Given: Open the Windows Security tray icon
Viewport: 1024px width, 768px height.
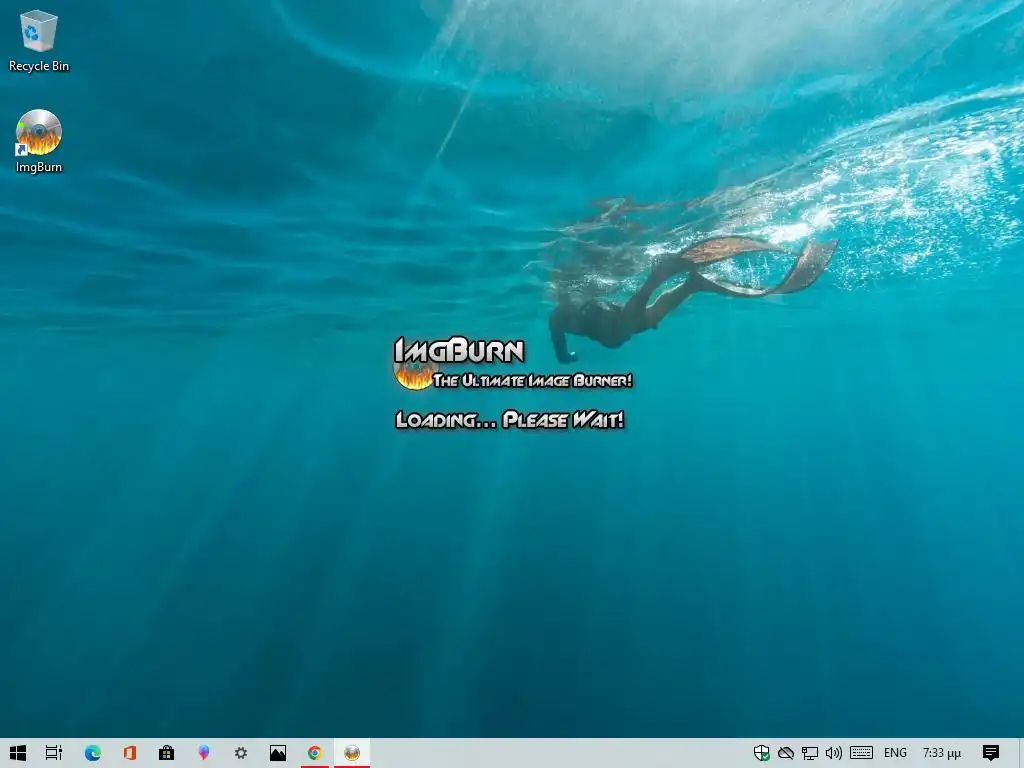Looking at the screenshot, I should click(761, 753).
